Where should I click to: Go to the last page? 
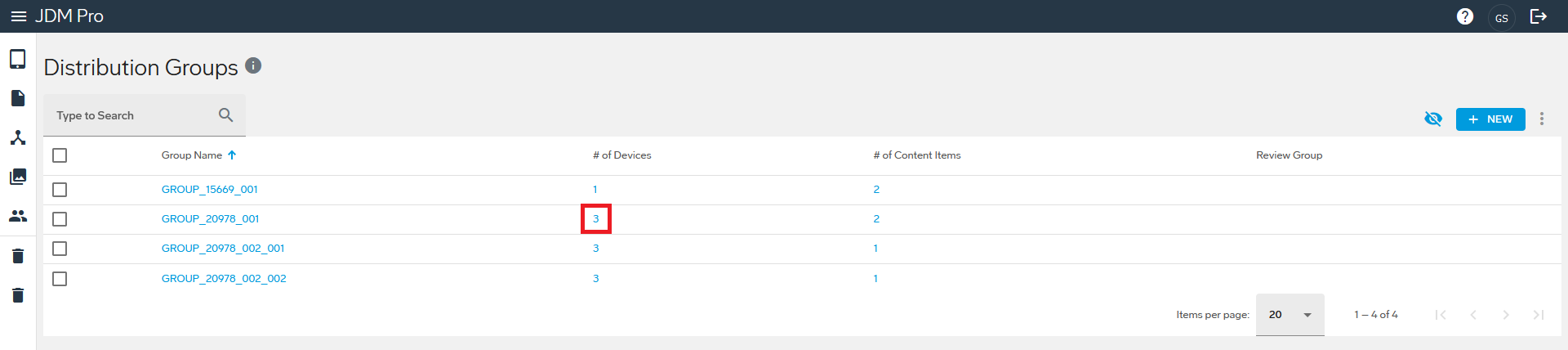click(1539, 315)
